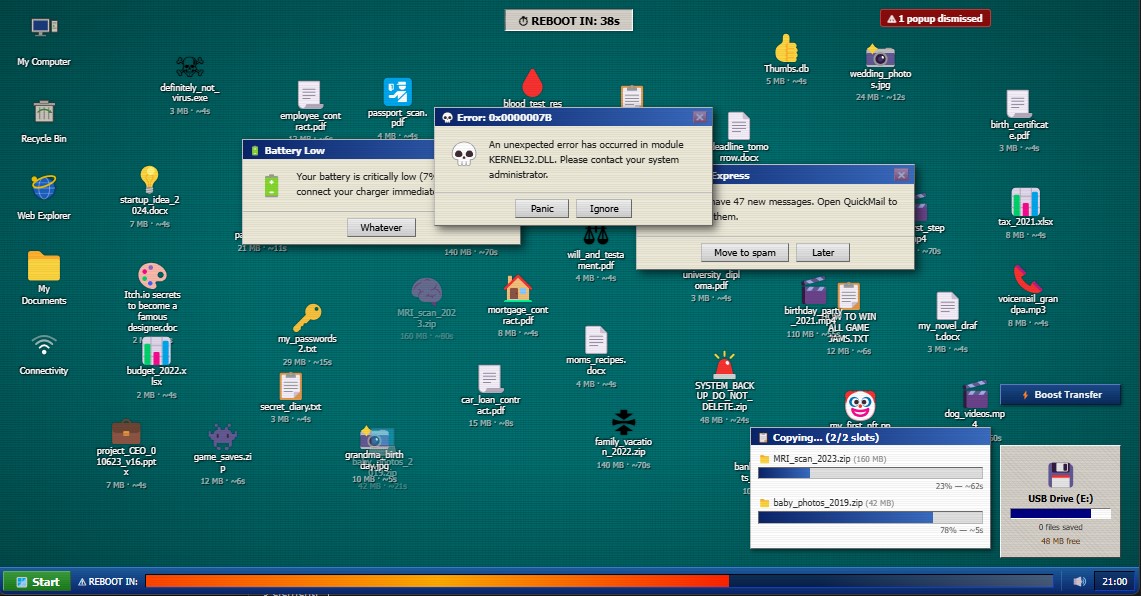Click the USB Drive (E:) floppy icon

[x=1060, y=474]
